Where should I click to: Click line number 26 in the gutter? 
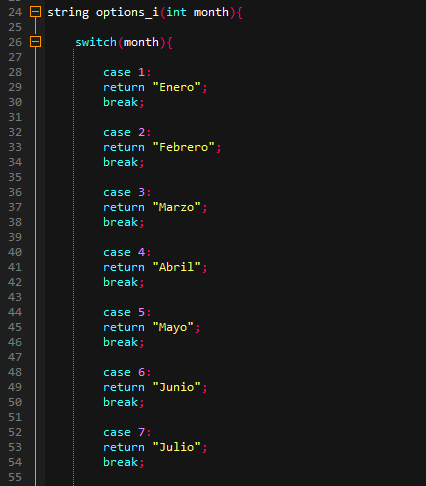click(x=15, y=42)
